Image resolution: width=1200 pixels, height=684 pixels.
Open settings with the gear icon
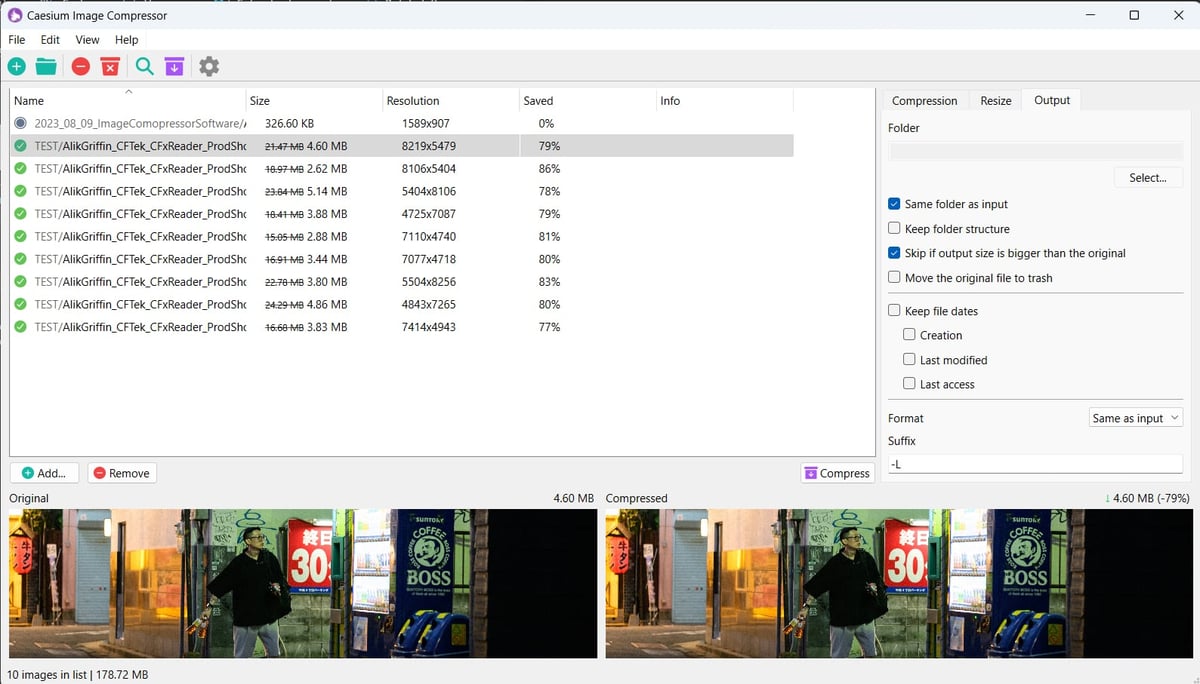point(208,66)
